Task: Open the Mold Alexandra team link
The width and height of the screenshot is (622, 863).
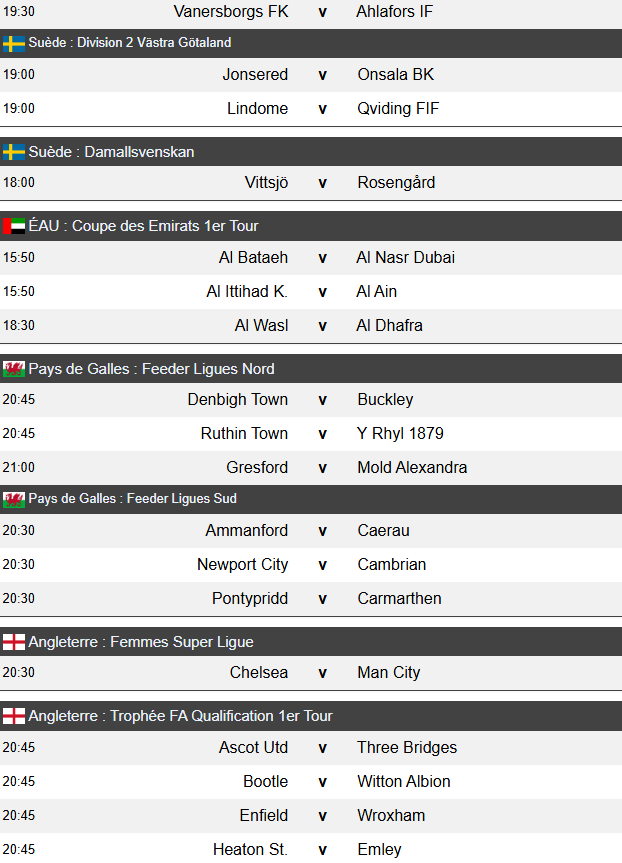Action: coord(412,468)
